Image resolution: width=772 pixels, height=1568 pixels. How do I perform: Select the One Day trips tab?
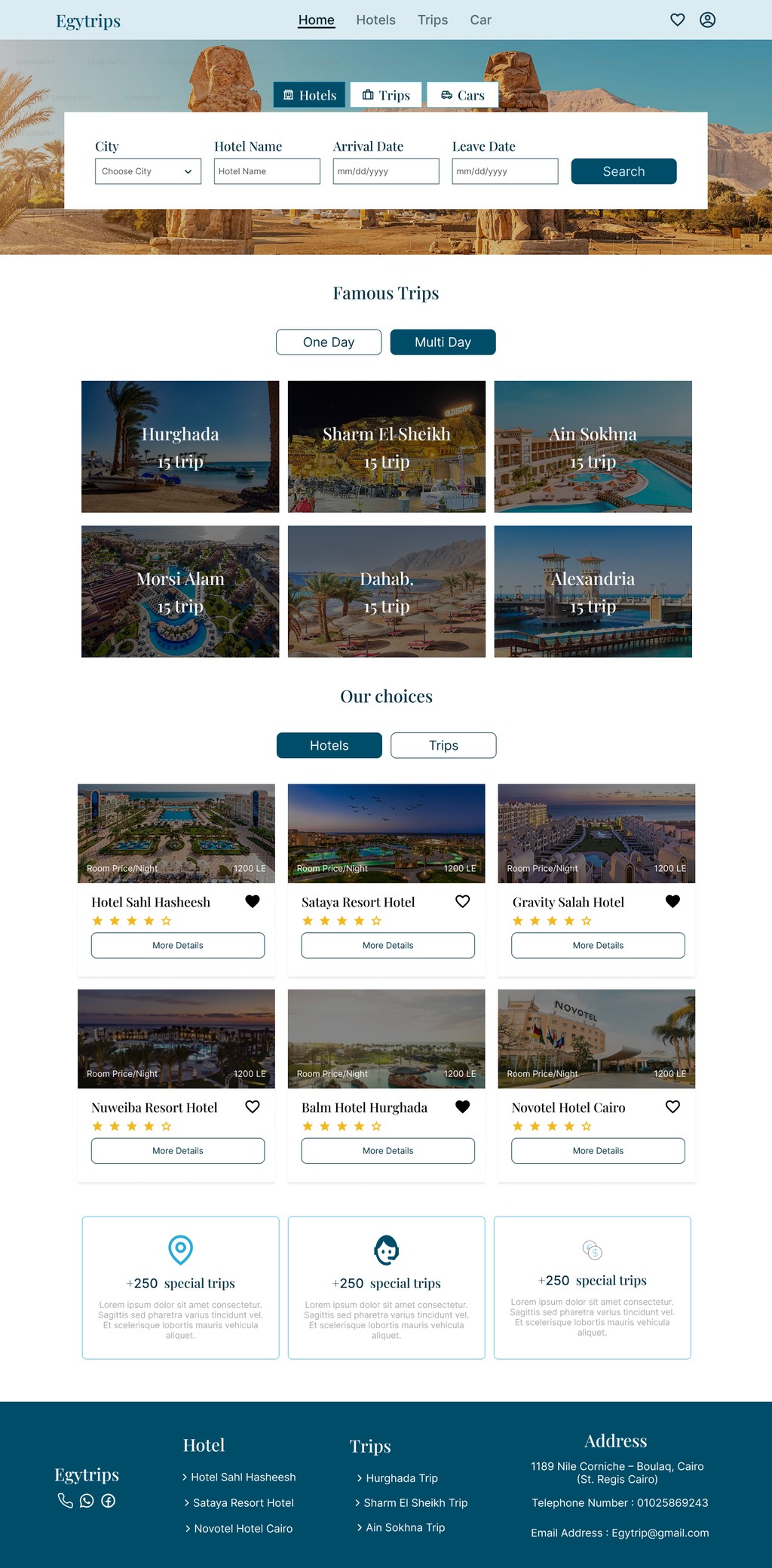point(329,342)
